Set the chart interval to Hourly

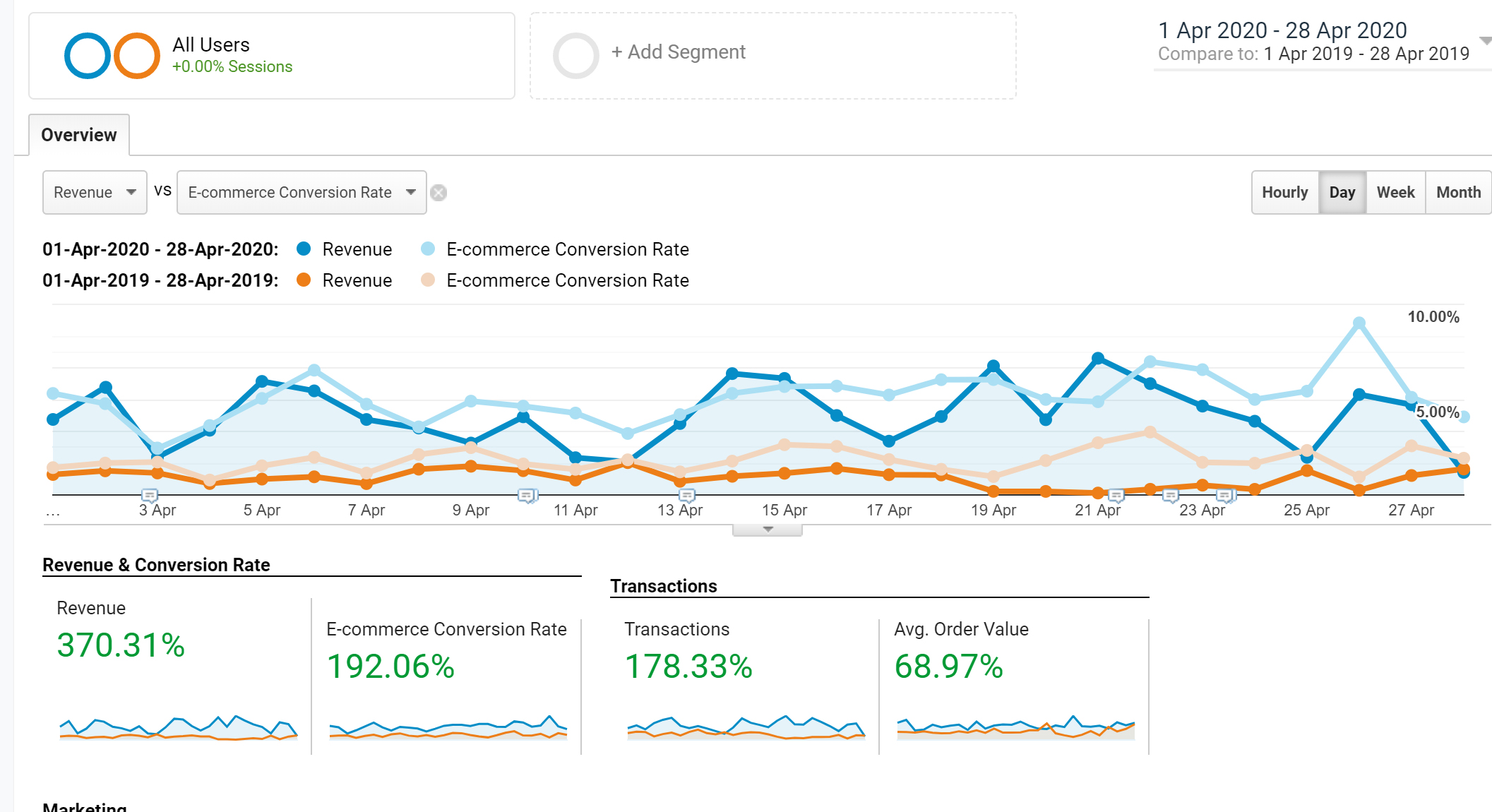point(1284,192)
